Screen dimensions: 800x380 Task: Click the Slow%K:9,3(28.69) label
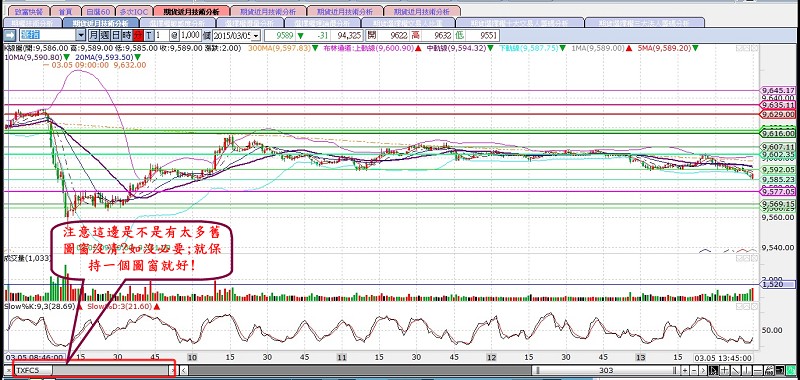(x=40, y=307)
